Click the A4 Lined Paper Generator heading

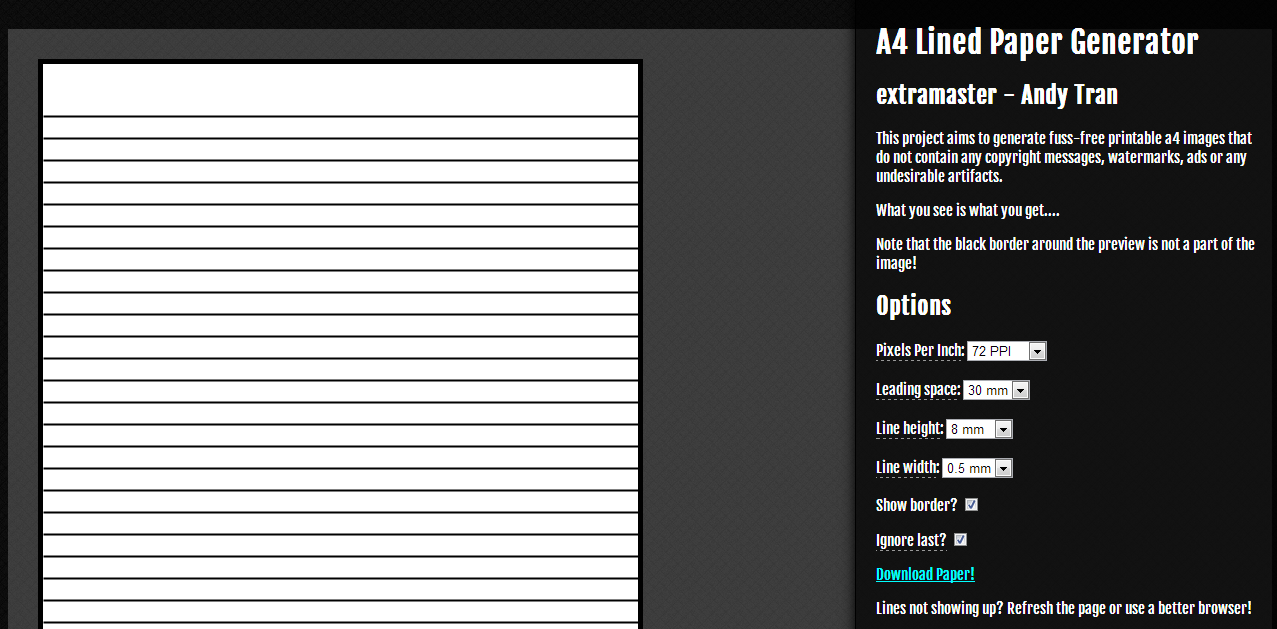click(x=1036, y=42)
